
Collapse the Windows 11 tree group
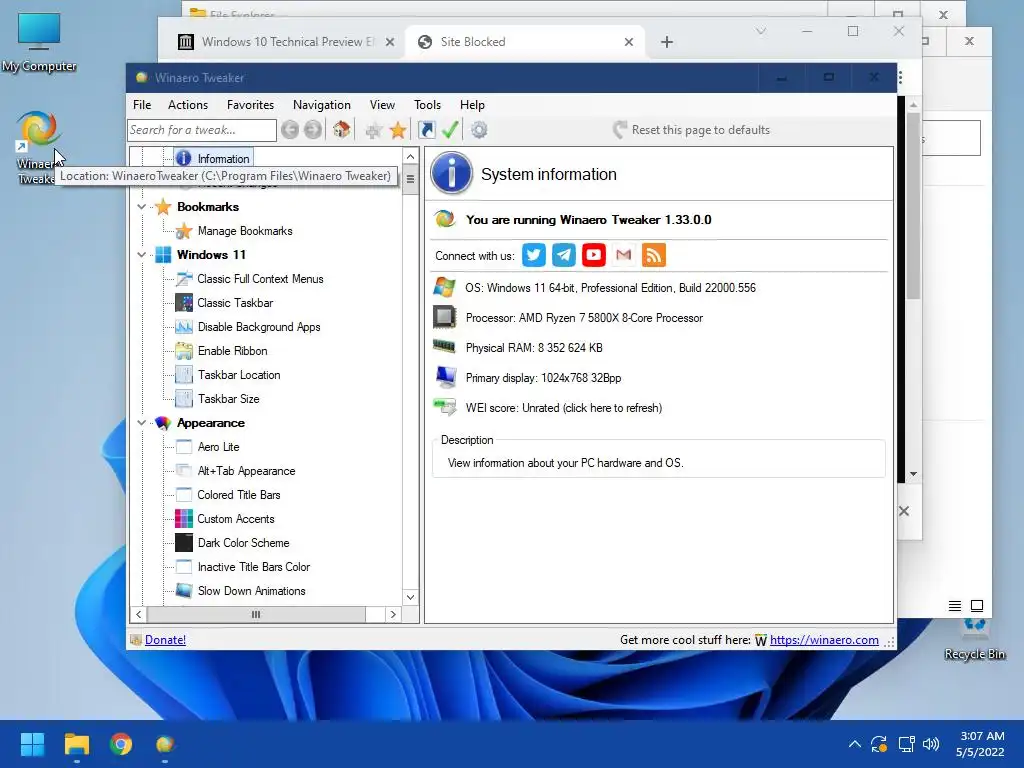[142, 255]
